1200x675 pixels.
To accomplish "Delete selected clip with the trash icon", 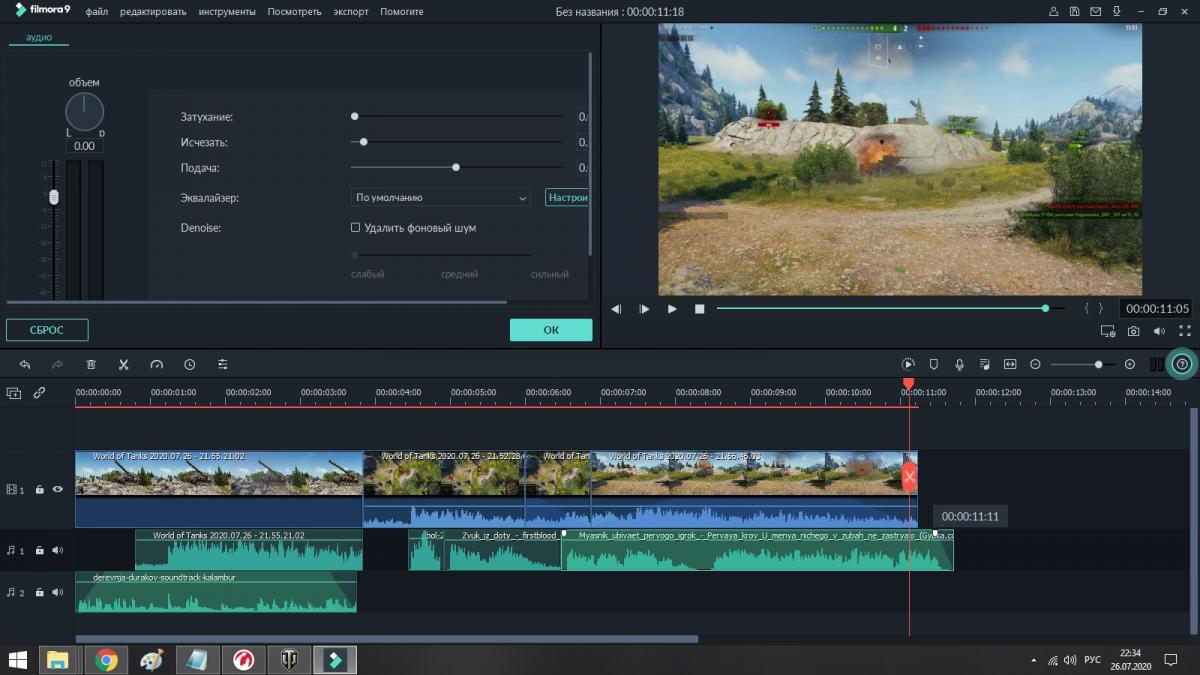I will 91,365.
